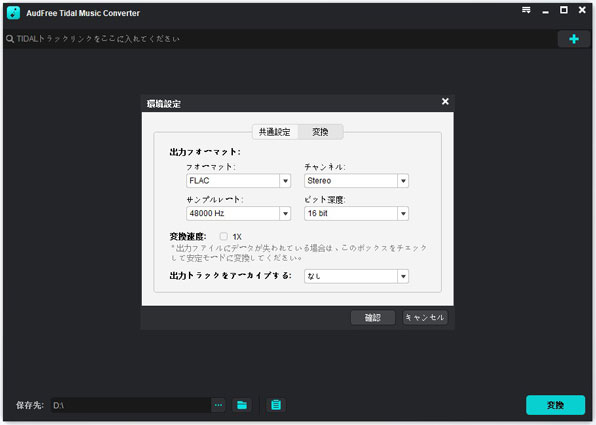Open the サンプルレート 48000 Hz dropdown
This screenshot has height=425, width=596.
point(238,213)
